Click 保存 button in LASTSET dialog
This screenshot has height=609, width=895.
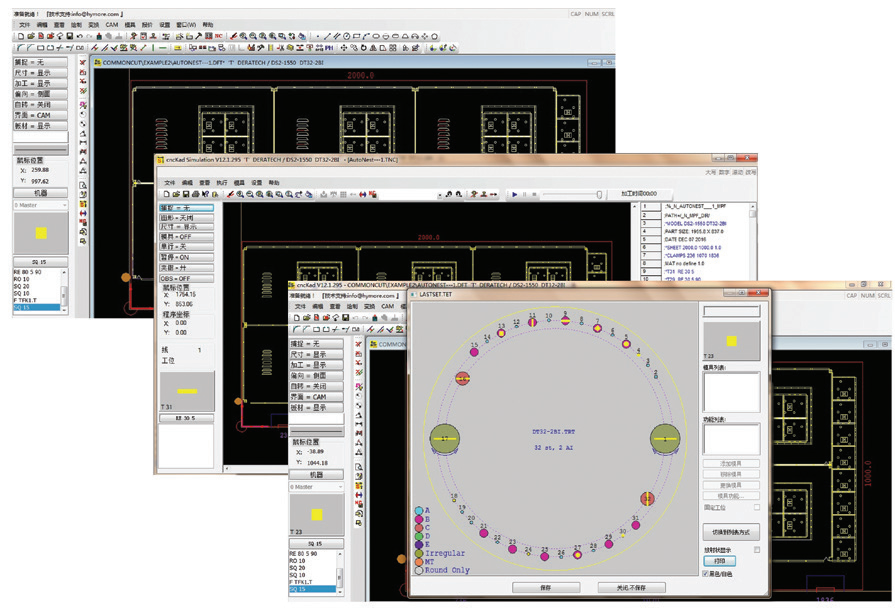546,587
